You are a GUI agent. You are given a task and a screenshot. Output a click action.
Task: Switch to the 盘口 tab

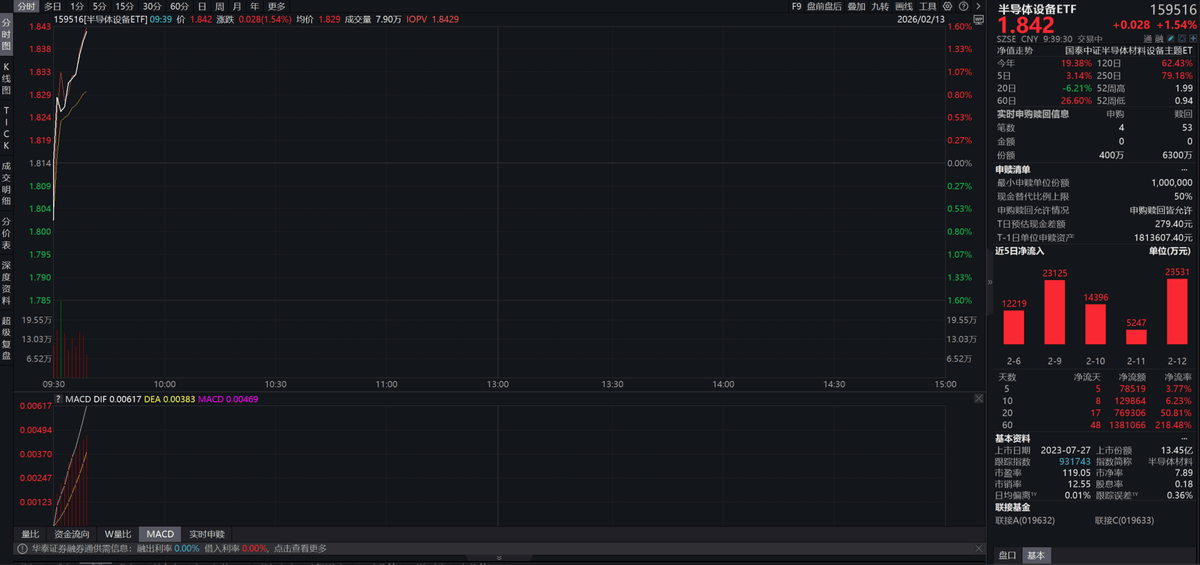tap(1007, 555)
